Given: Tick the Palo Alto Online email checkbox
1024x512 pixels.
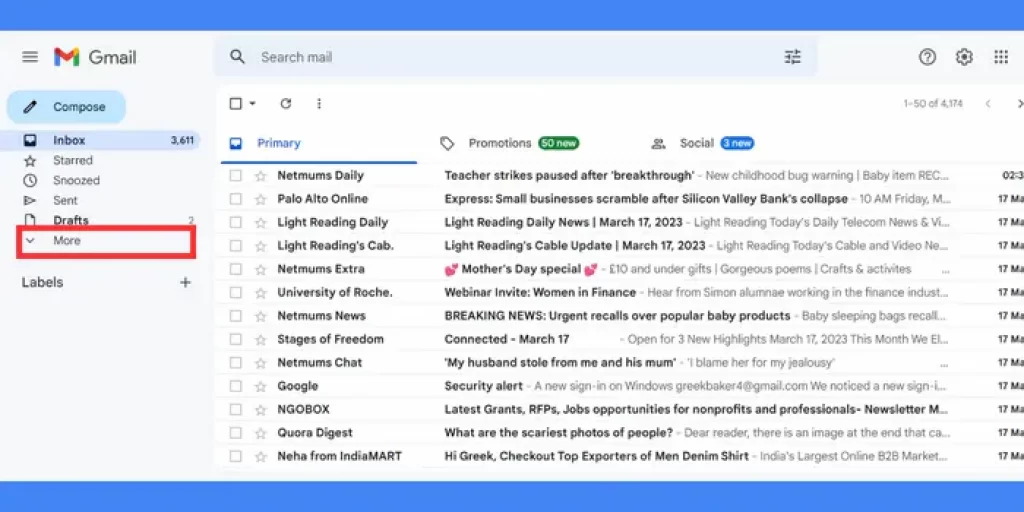Looking at the screenshot, I should [236, 199].
